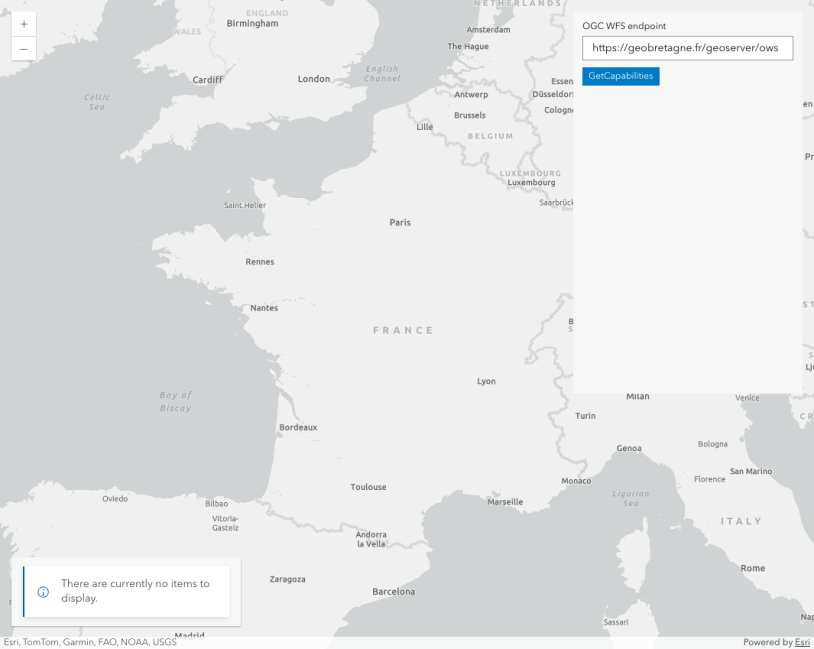Select Toulouse on the map
814x649 pixels.
pos(368,487)
